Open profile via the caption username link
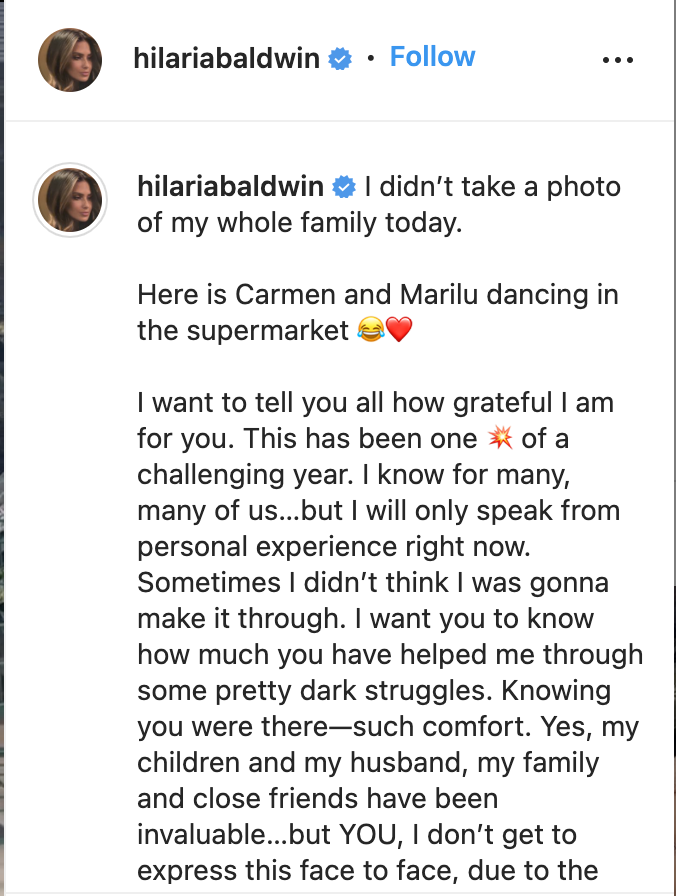Screen dimensions: 676x896 click(231, 187)
